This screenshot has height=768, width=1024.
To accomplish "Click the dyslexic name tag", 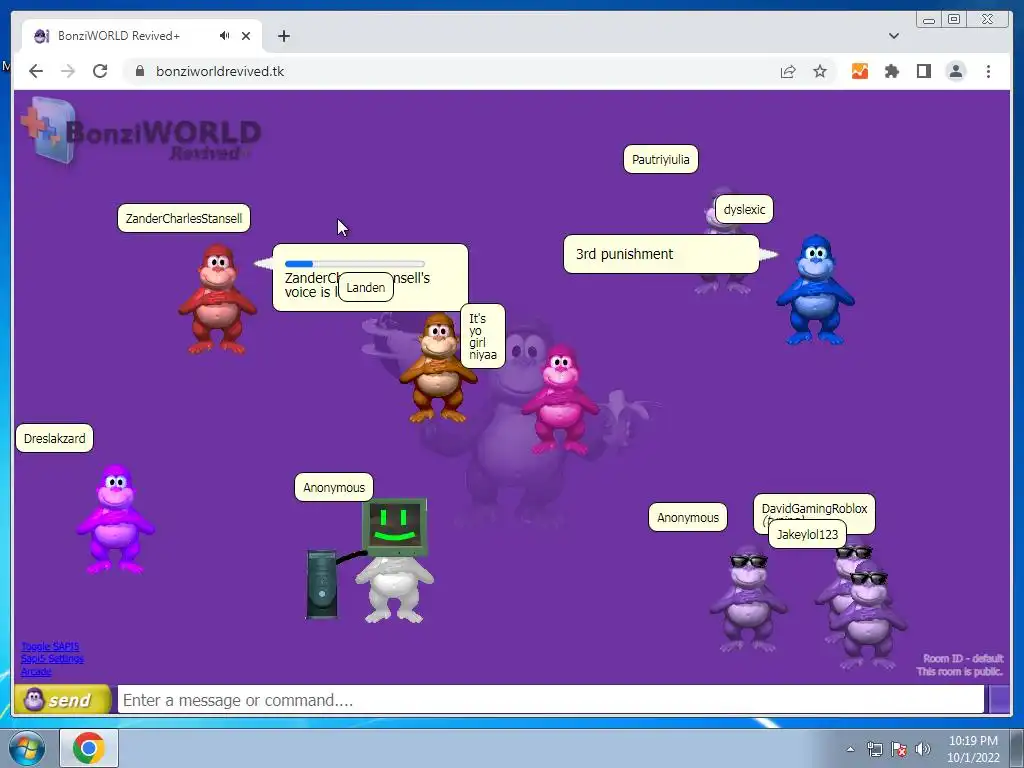I will 744,210.
